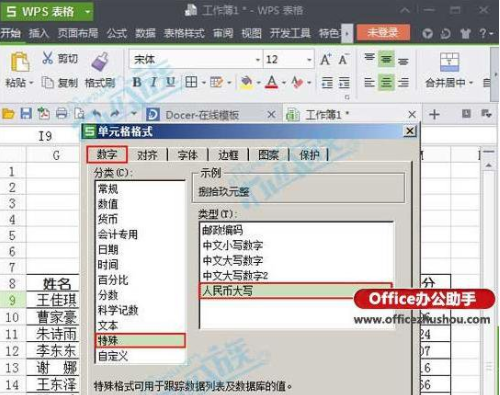Click the print preview icon
The width and height of the screenshot is (500, 395).
tap(79, 114)
